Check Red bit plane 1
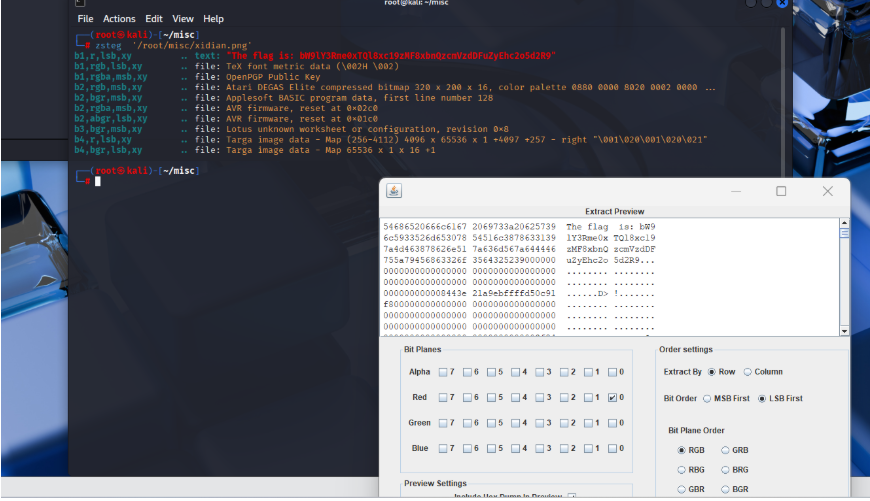Image resolution: width=870 pixels, height=501 pixels. coord(588,398)
